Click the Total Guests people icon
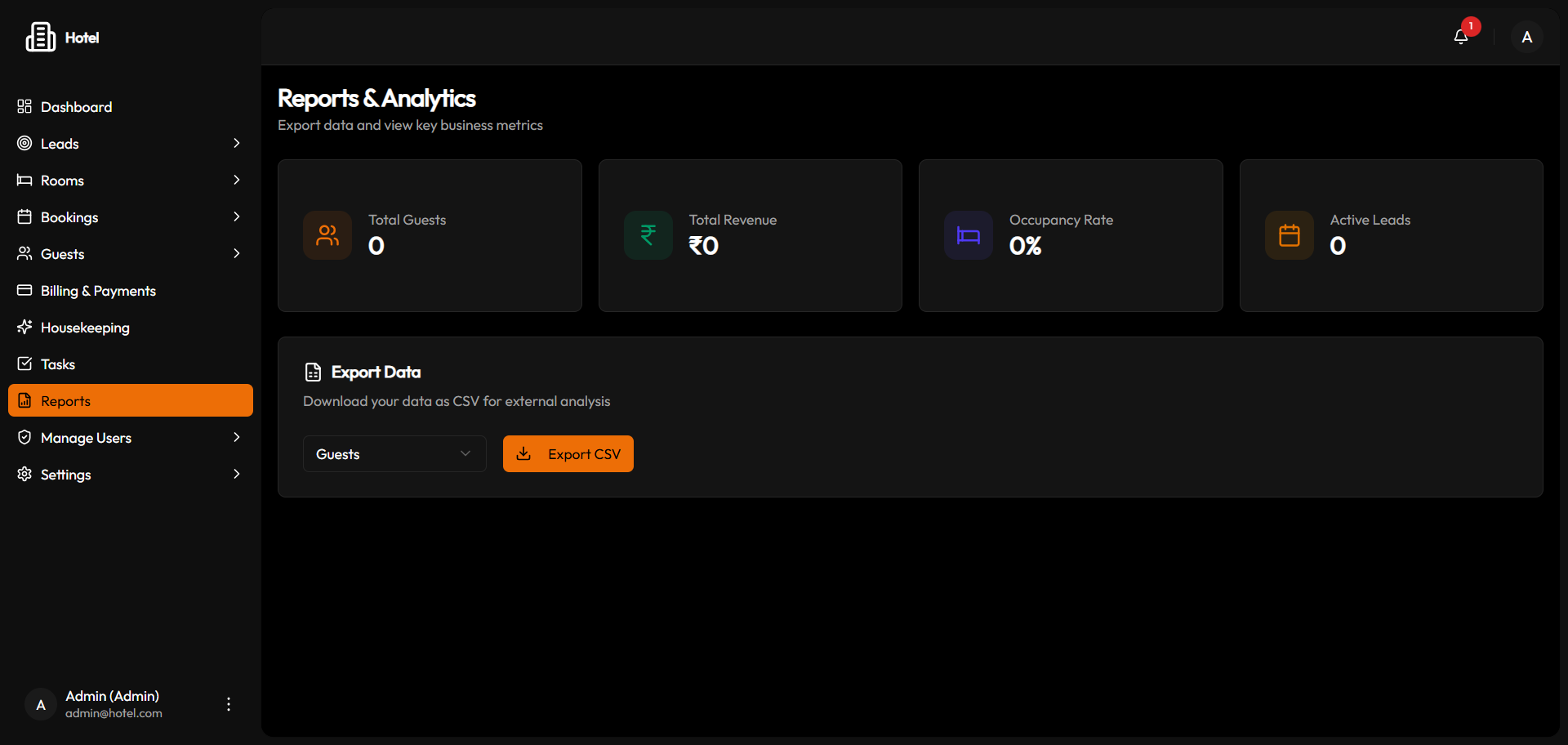Image resolution: width=1568 pixels, height=745 pixels. click(327, 235)
